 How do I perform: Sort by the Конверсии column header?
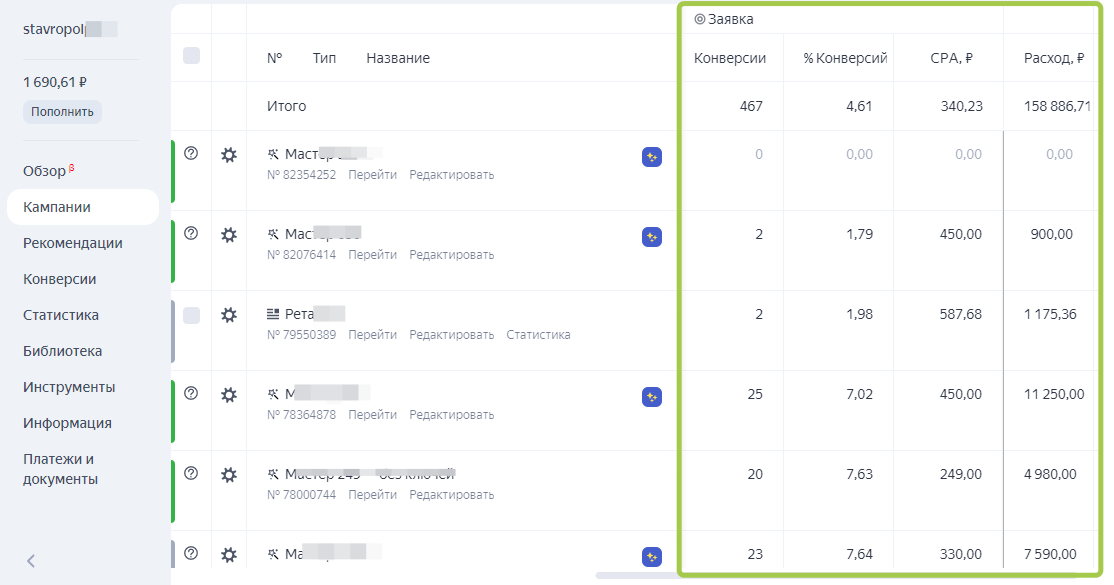coord(730,58)
